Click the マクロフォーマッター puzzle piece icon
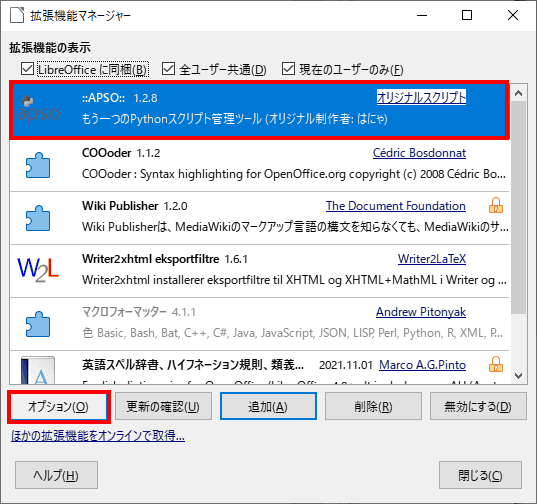The width and height of the screenshot is (537, 504). point(38,324)
